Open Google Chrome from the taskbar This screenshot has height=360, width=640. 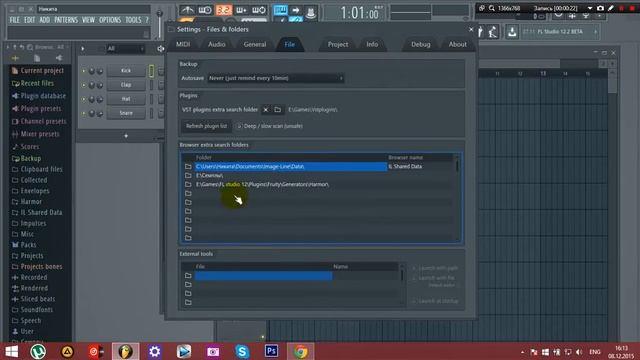click(301, 351)
